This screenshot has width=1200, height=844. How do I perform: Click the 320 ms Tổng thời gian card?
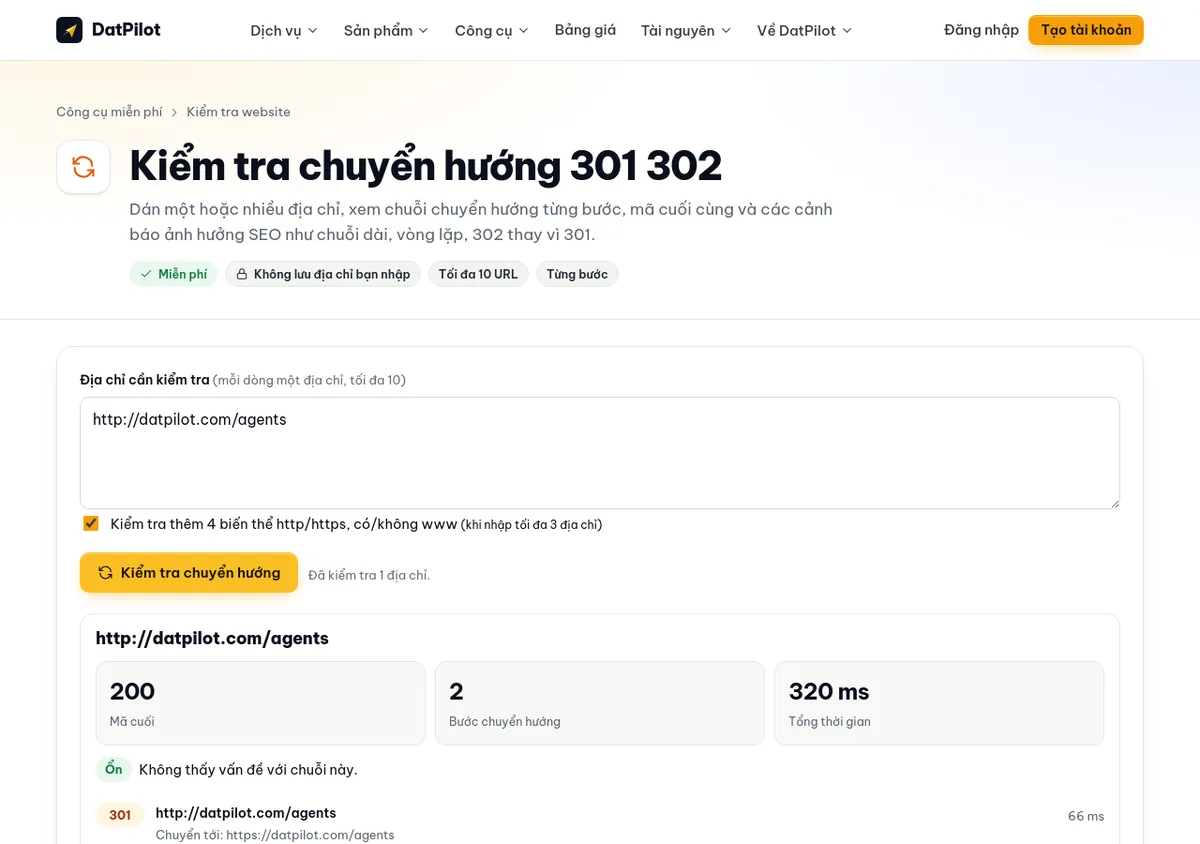tap(939, 703)
